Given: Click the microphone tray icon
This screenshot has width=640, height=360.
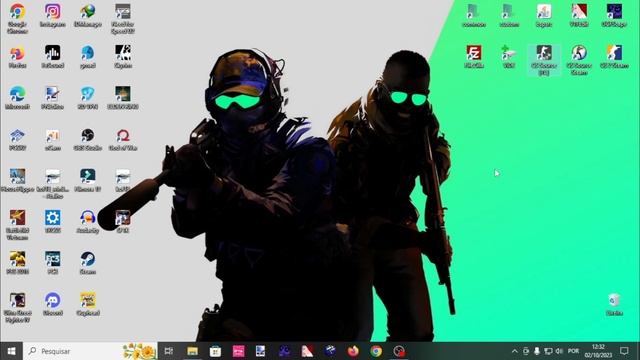Looking at the screenshot, I should coord(537,351).
